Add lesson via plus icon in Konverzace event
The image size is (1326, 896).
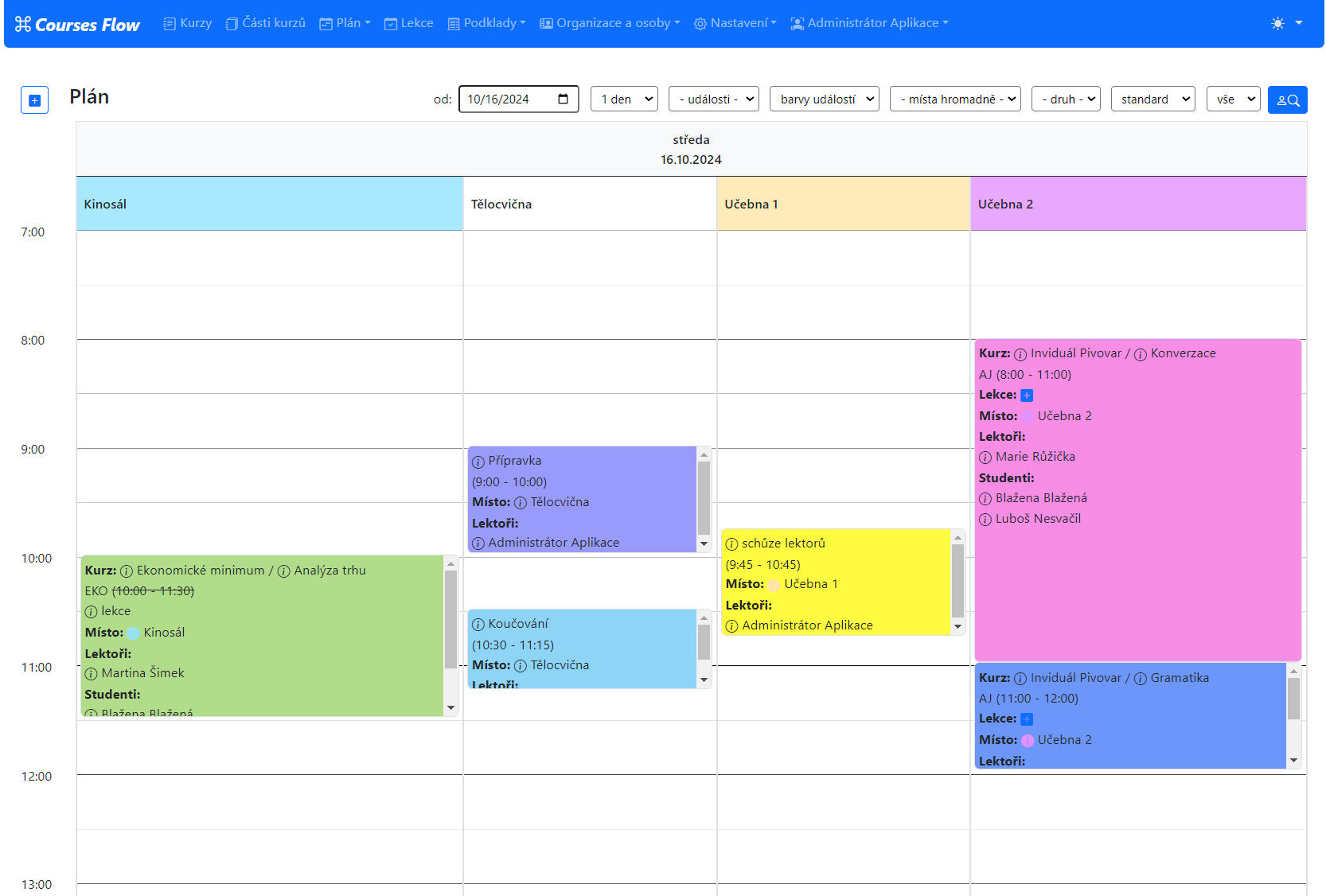point(1027,395)
